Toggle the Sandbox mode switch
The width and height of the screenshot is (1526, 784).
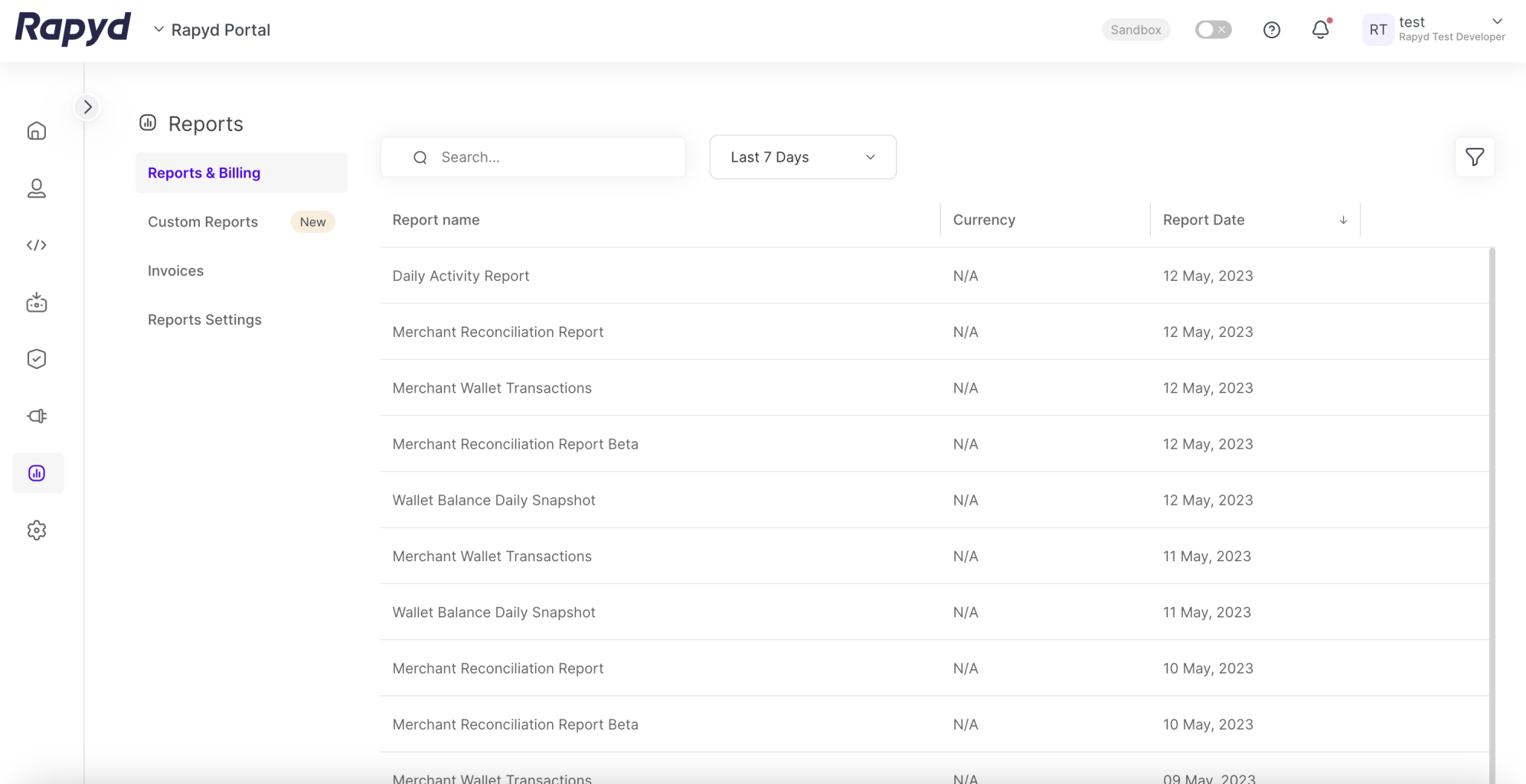1213,30
